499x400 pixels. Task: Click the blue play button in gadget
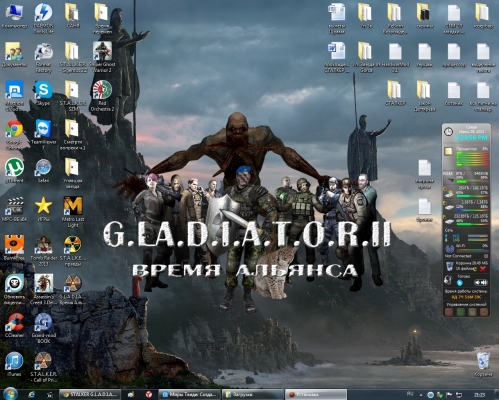coord(460,283)
